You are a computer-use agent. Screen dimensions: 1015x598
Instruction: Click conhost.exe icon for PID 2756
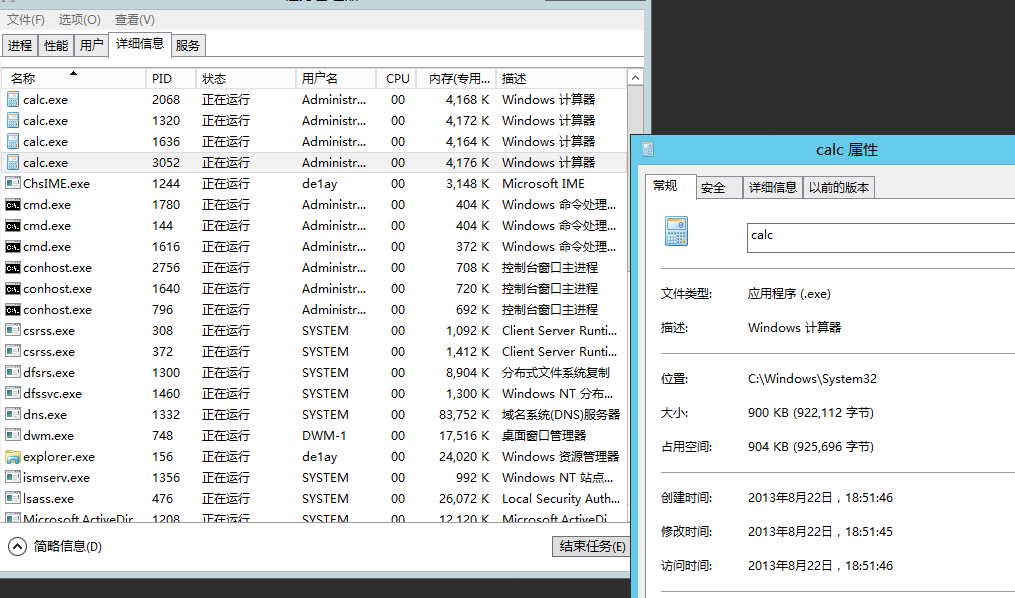point(12,268)
